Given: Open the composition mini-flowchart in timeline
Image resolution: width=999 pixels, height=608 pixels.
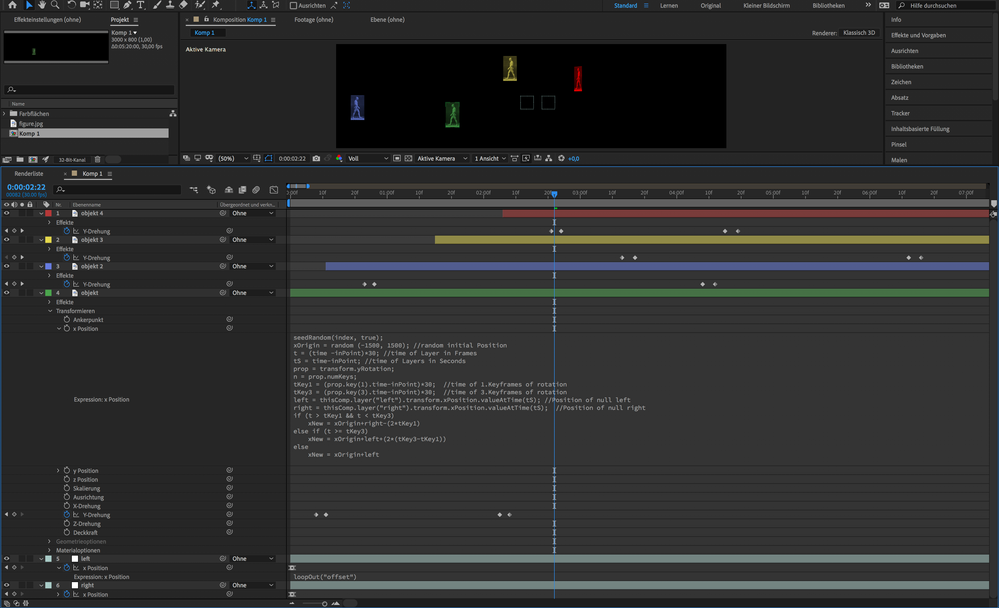Looking at the screenshot, I should point(194,190).
